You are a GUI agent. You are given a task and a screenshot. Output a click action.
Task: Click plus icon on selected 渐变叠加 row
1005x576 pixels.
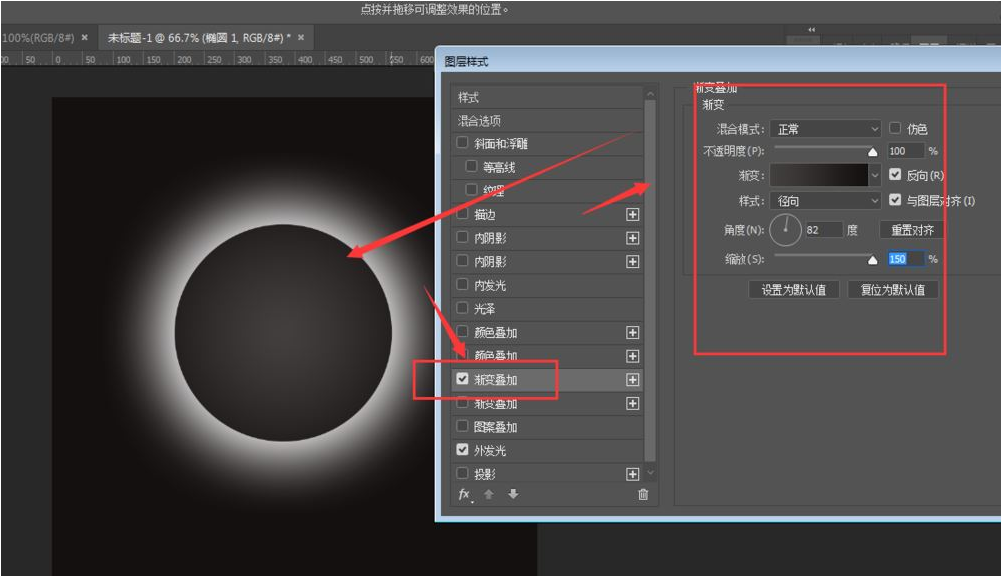633,380
